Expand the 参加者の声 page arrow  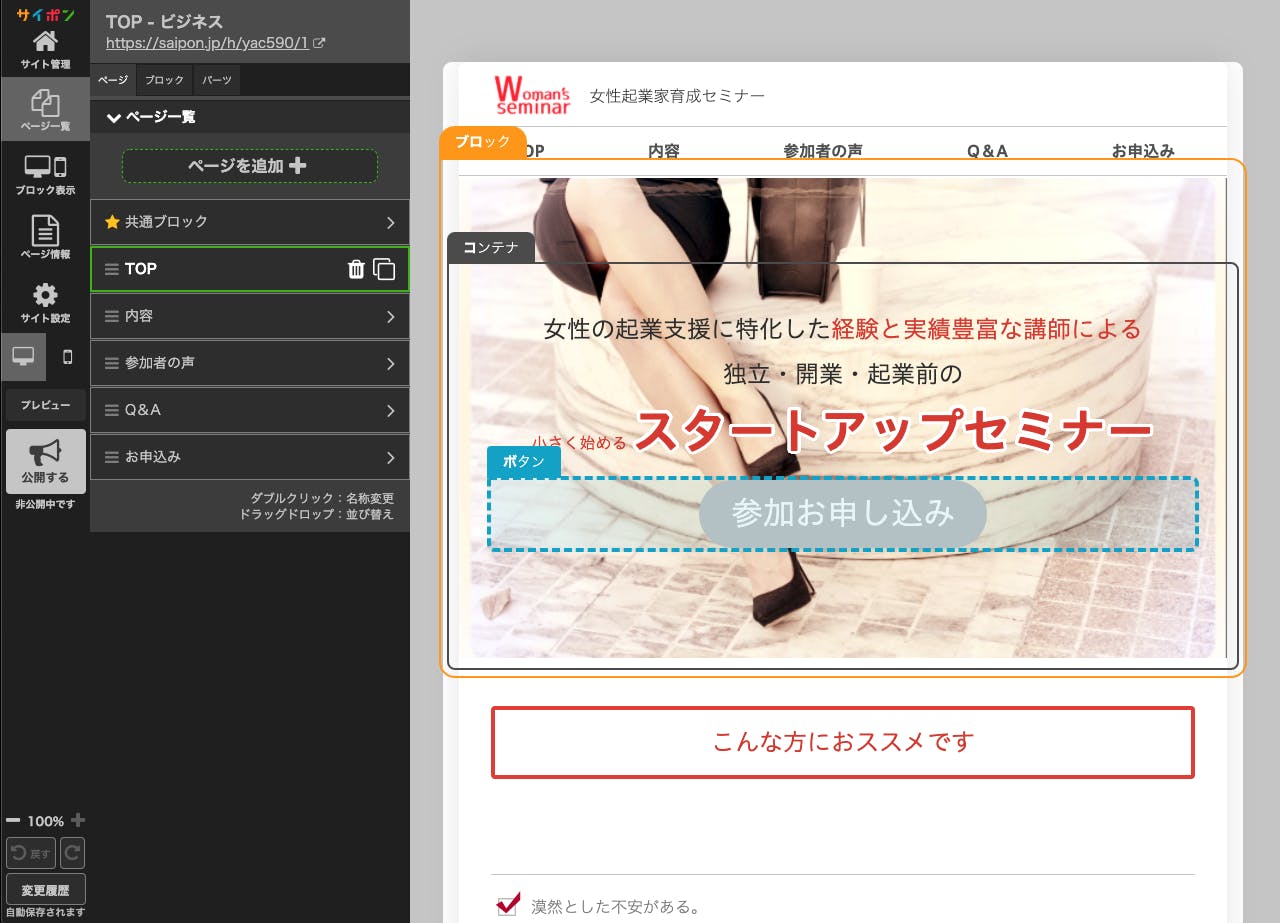point(390,363)
